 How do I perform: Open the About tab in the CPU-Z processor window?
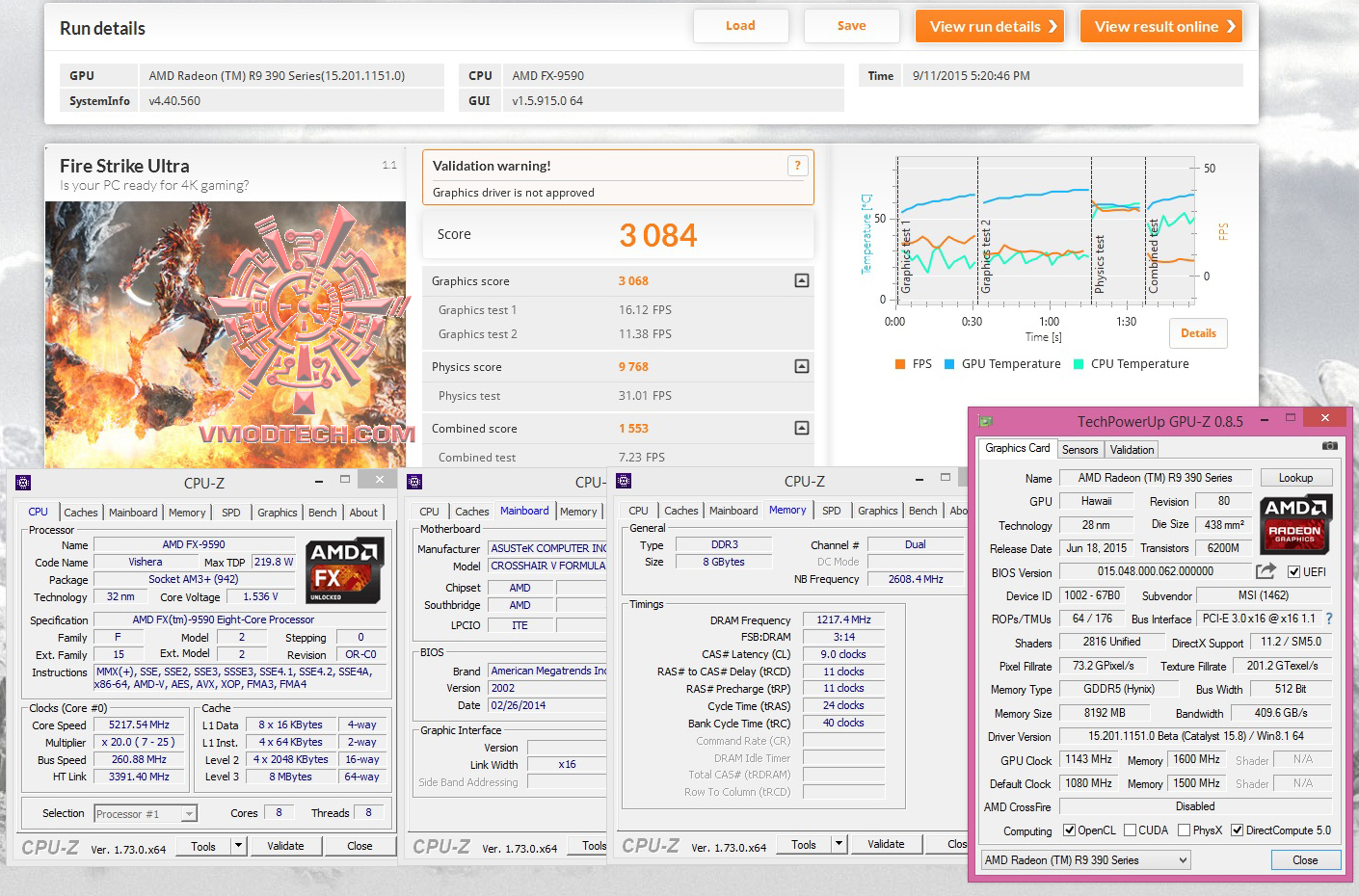363,513
